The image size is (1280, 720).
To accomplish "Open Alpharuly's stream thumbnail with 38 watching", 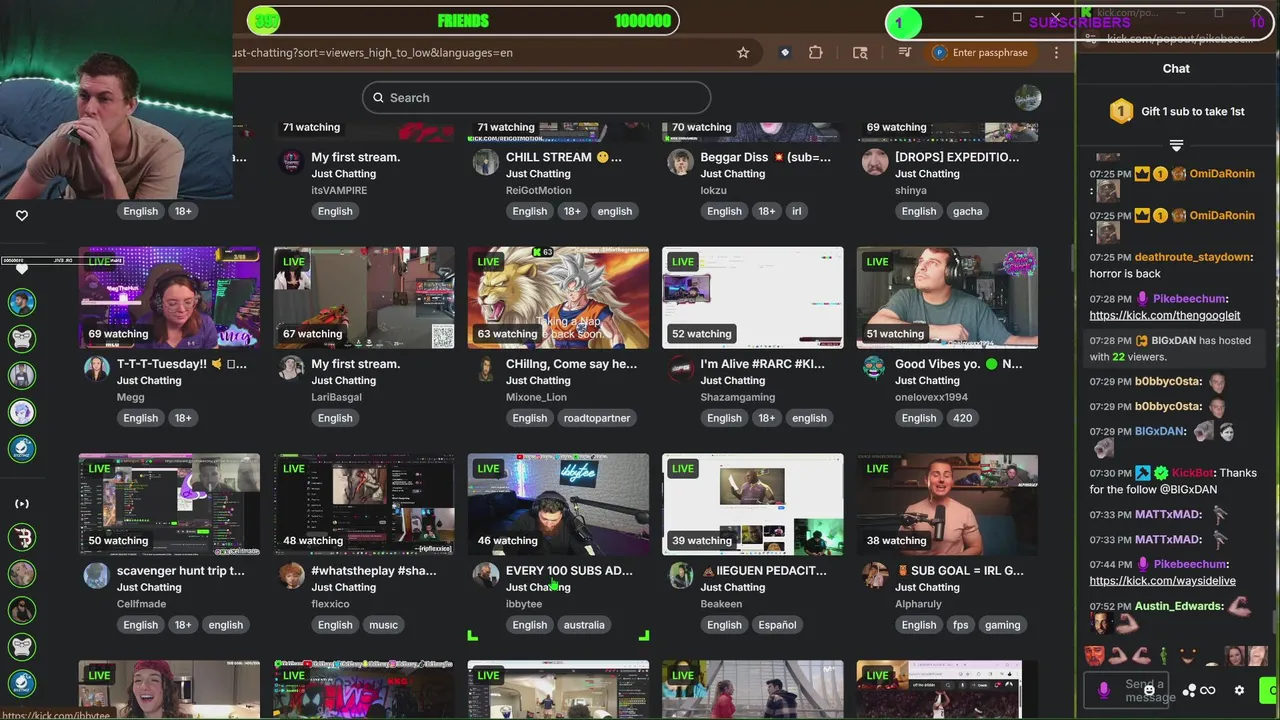I will (947, 505).
